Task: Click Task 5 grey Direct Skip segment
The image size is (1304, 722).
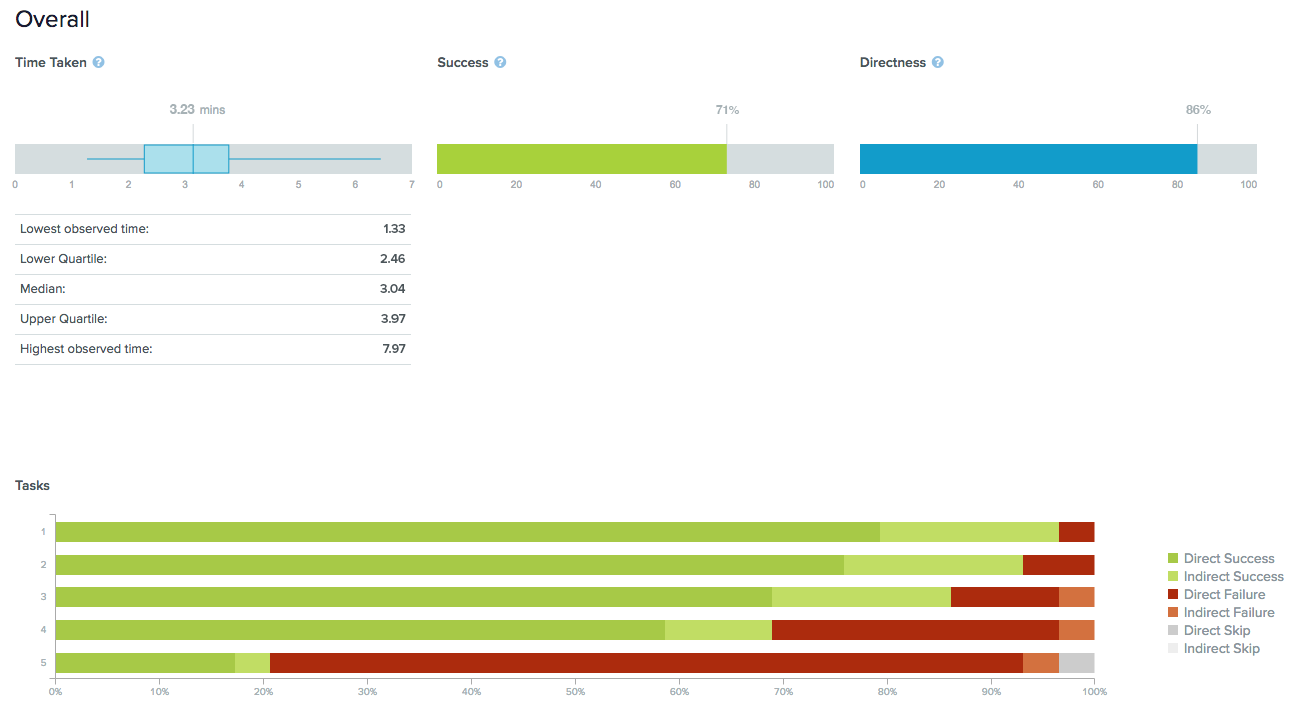Action: pos(1076,663)
